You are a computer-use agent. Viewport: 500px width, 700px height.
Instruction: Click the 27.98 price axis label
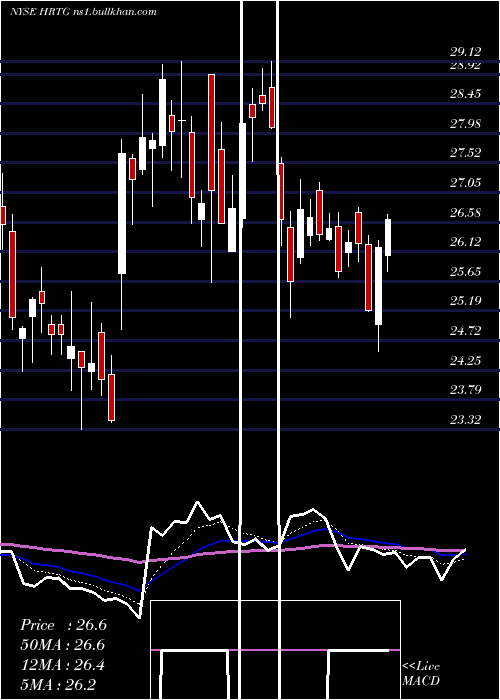(466, 124)
